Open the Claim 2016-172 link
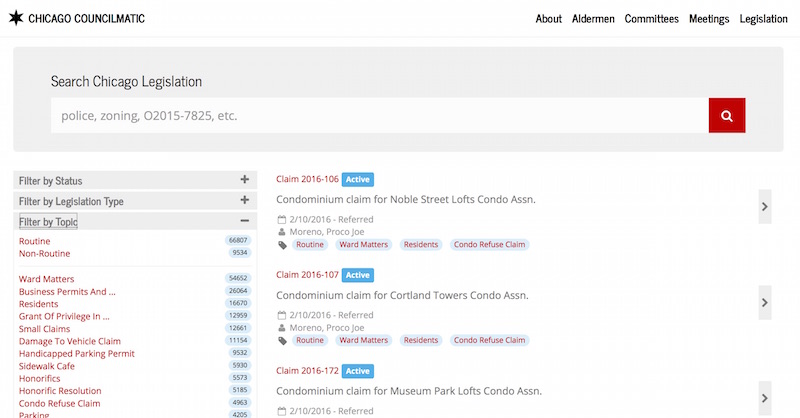800x418 pixels. 307,371
